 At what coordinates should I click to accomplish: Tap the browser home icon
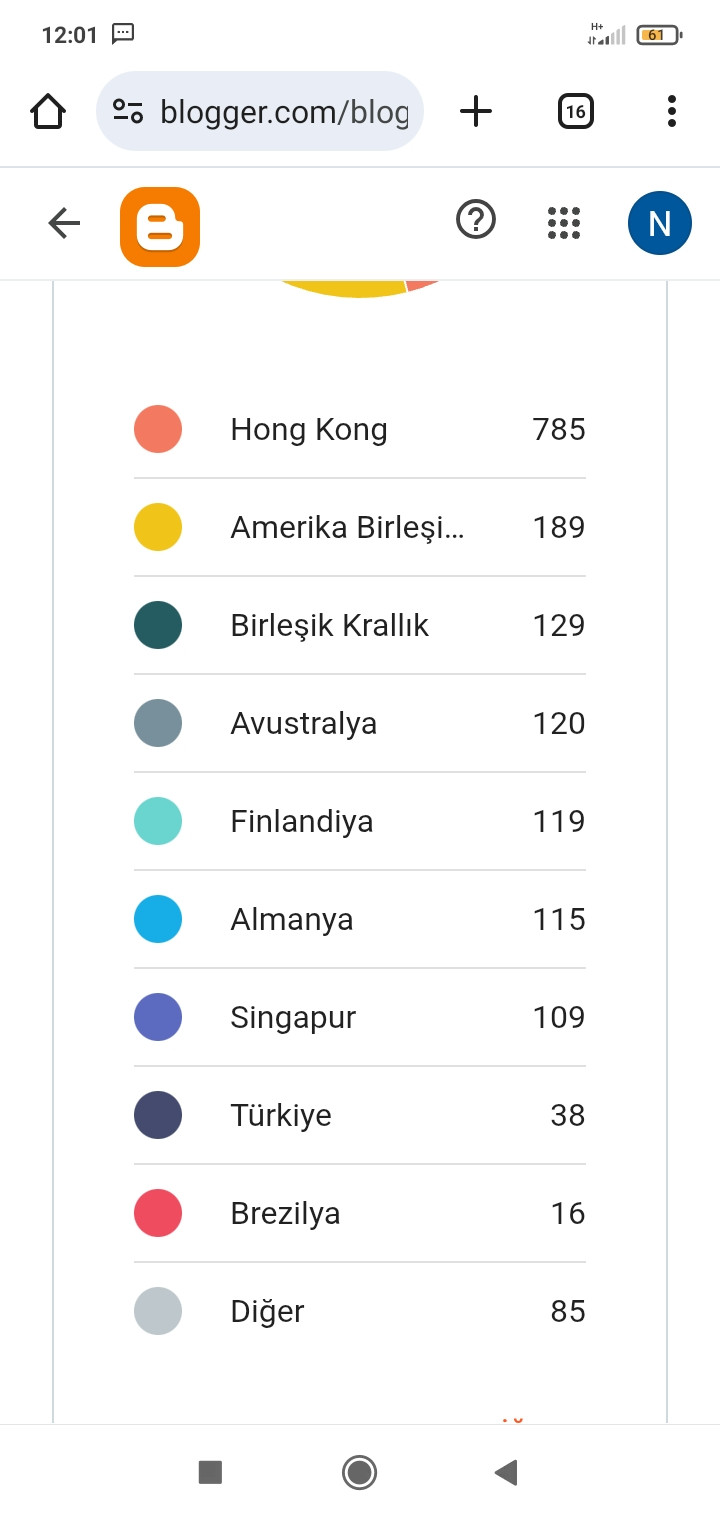[x=48, y=111]
